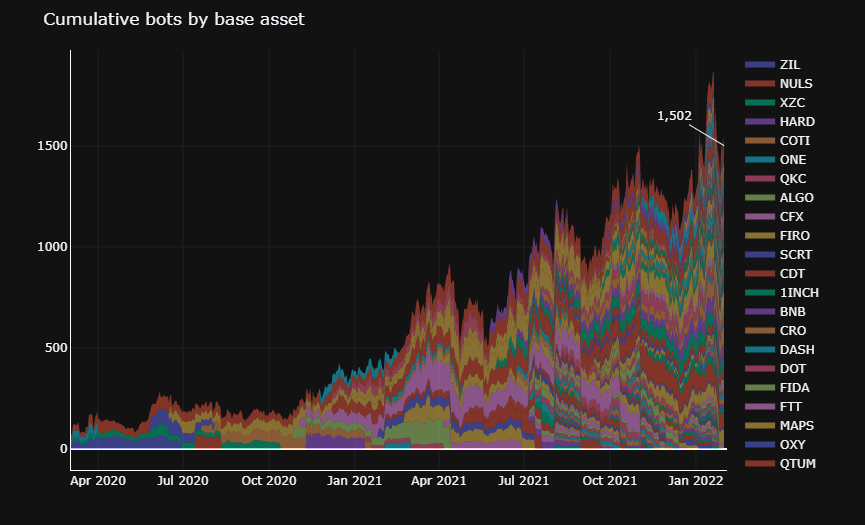Toggle the NULS series in legend
Viewport: 865px width, 525px height.
[x=778, y=84]
